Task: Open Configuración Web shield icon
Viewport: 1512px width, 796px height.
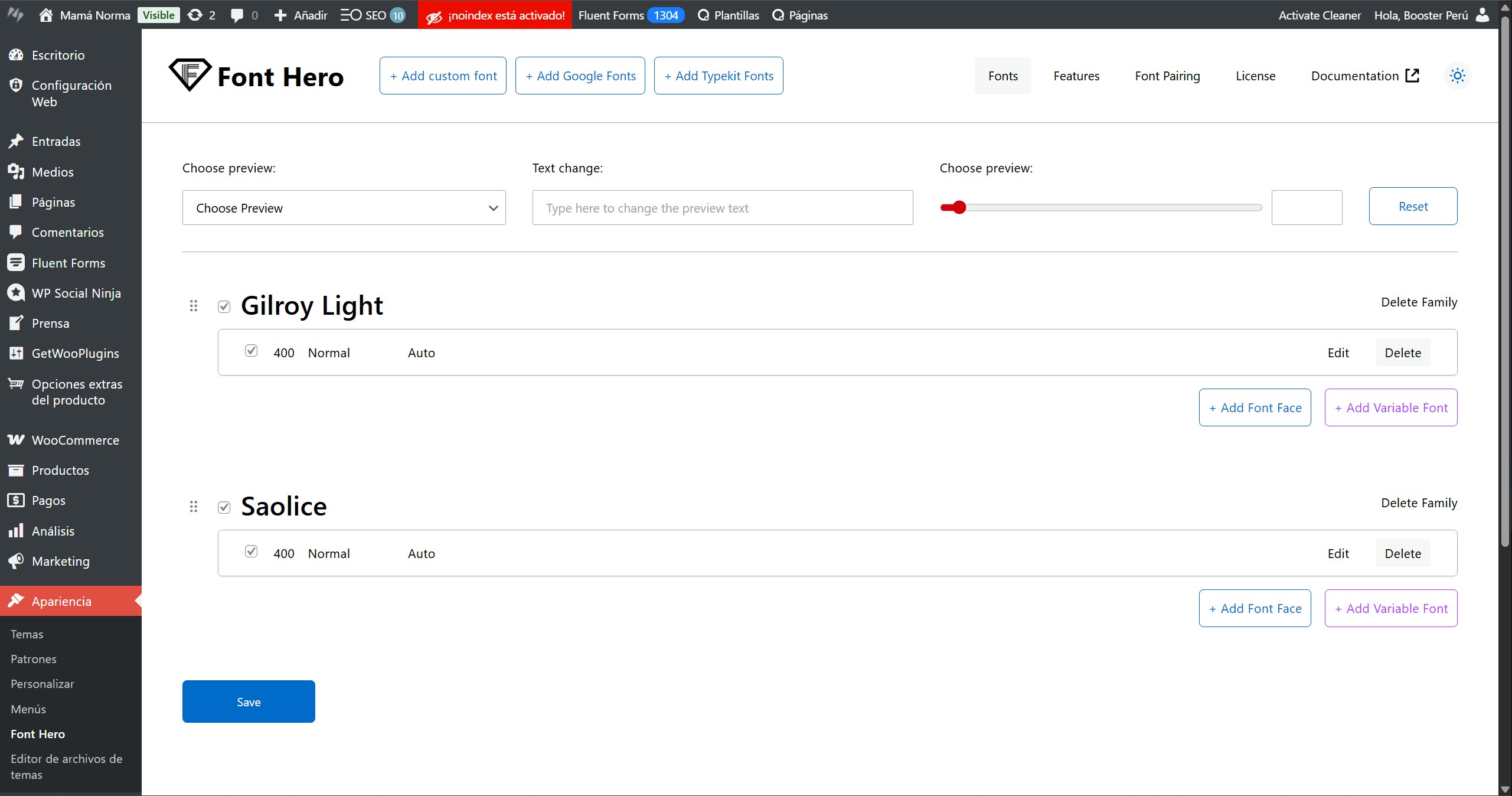Action: [16, 85]
